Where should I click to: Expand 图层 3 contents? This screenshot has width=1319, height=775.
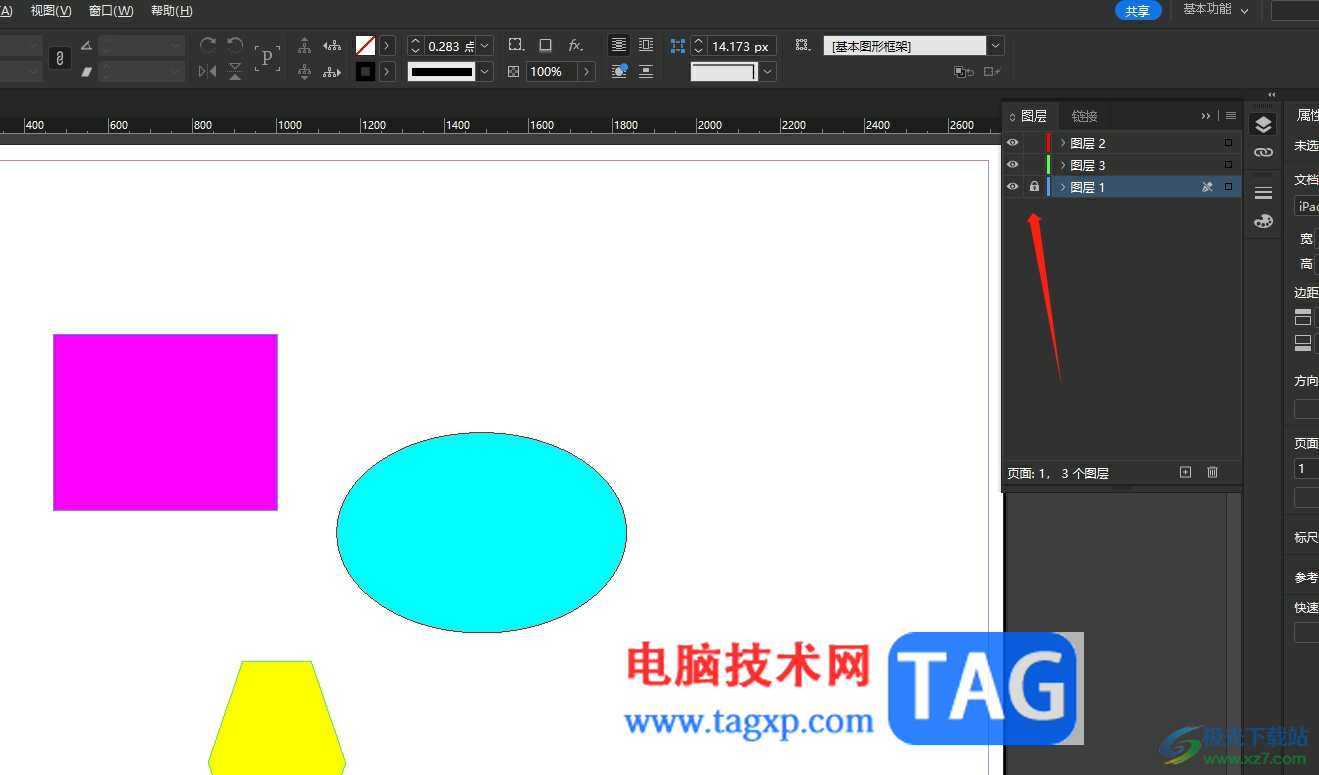pyautogui.click(x=1062, y=165)
